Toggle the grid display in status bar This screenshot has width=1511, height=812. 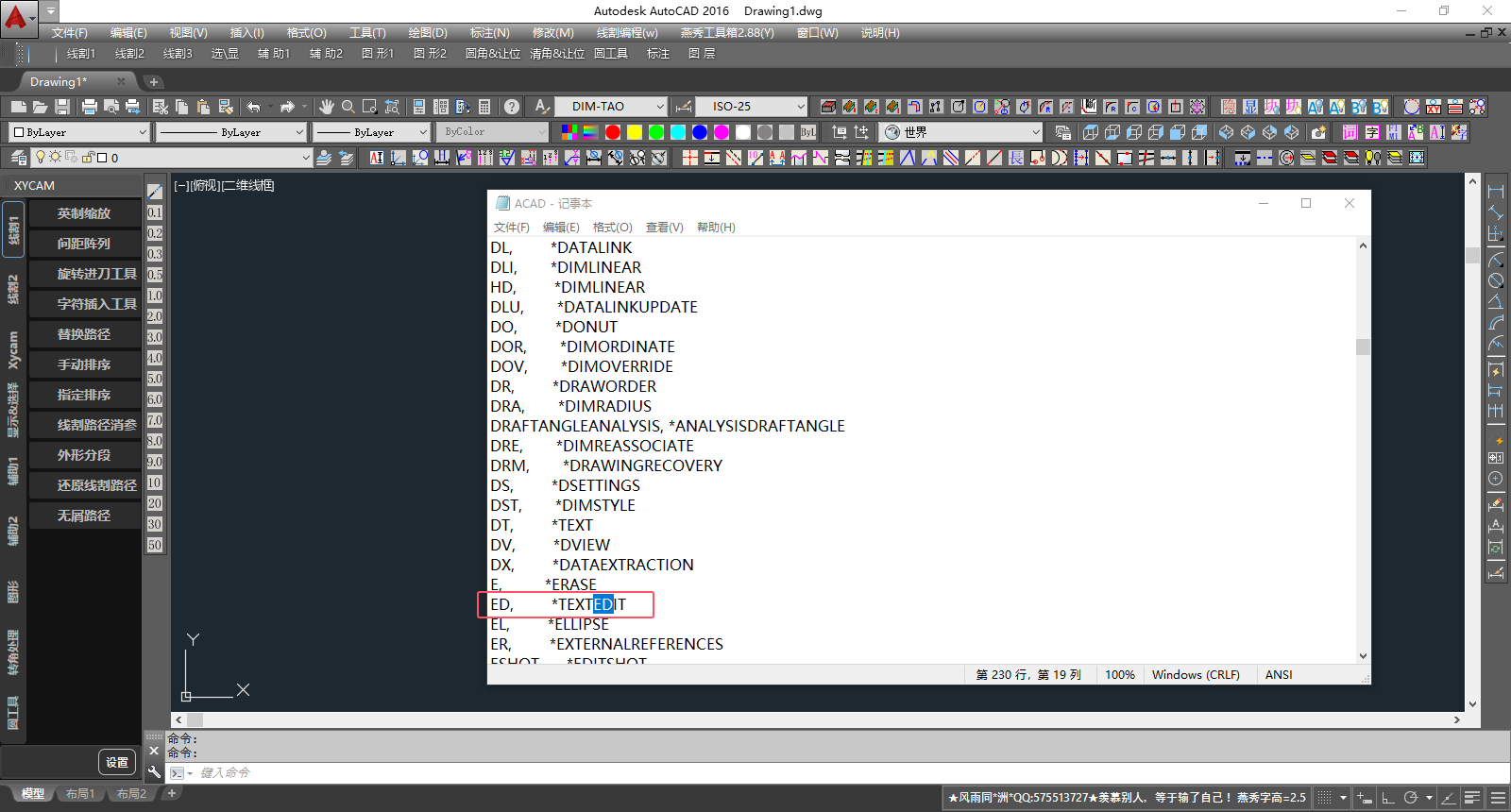(x=1324, y=798)
